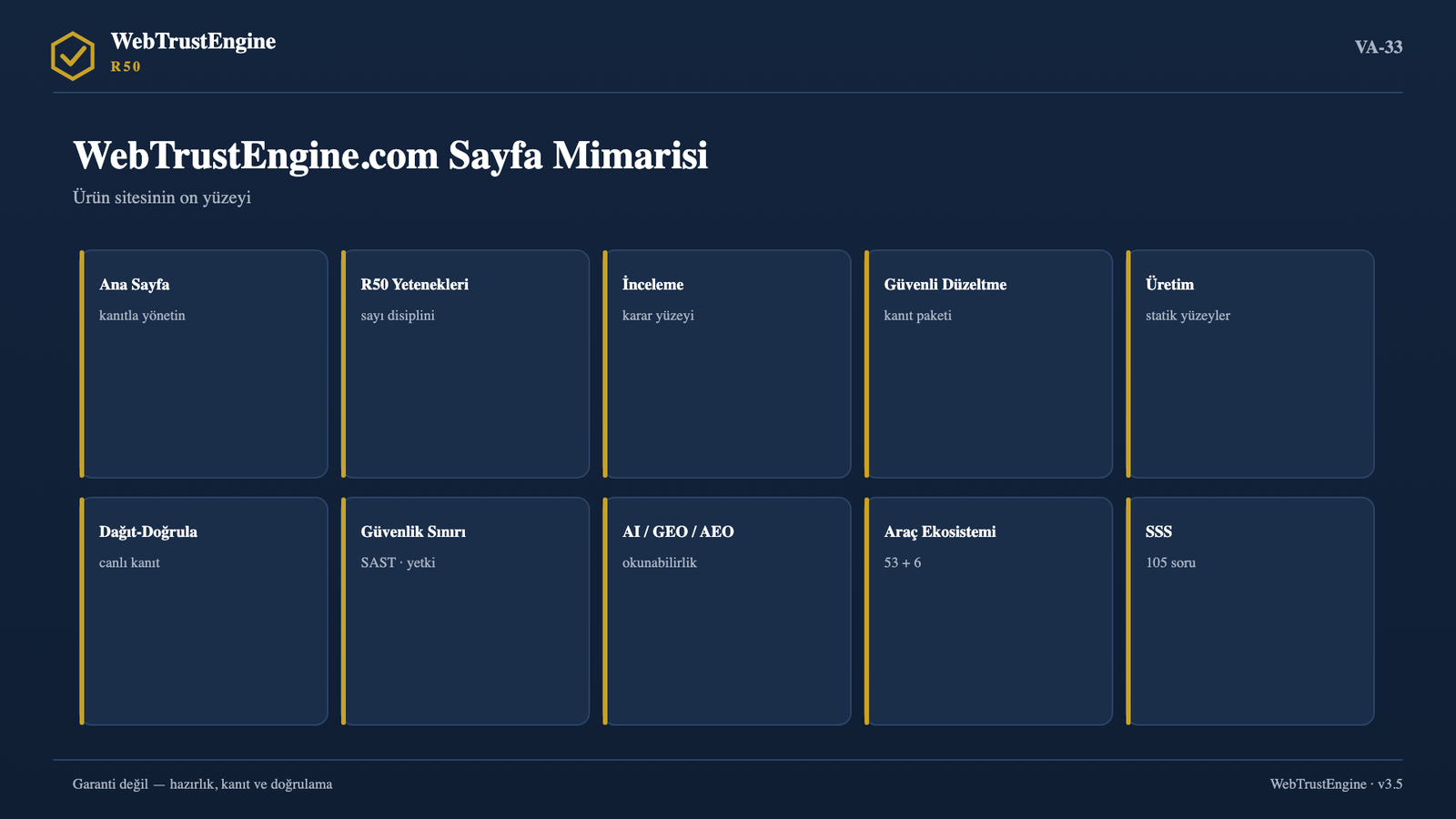Click 'SAST · yetki' description text

[x=398, y=563]
